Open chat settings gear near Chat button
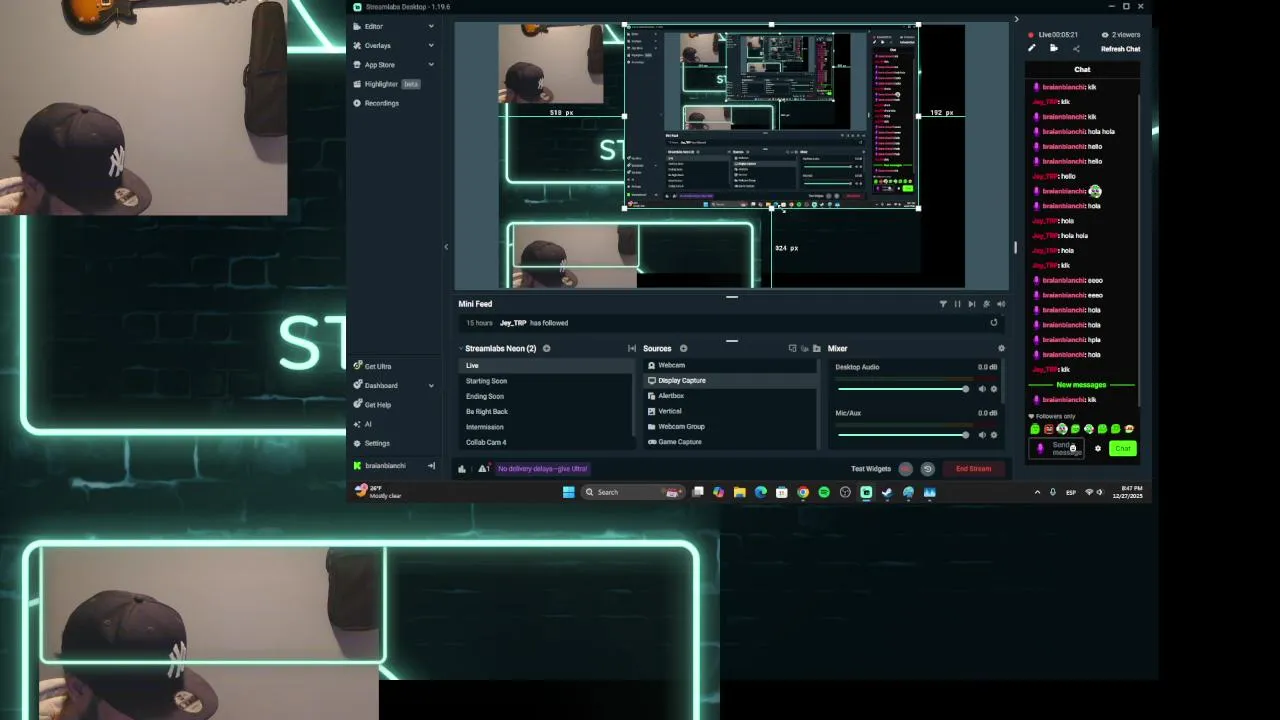Viewport: 1280px width, 720px height. [1098, 448]
